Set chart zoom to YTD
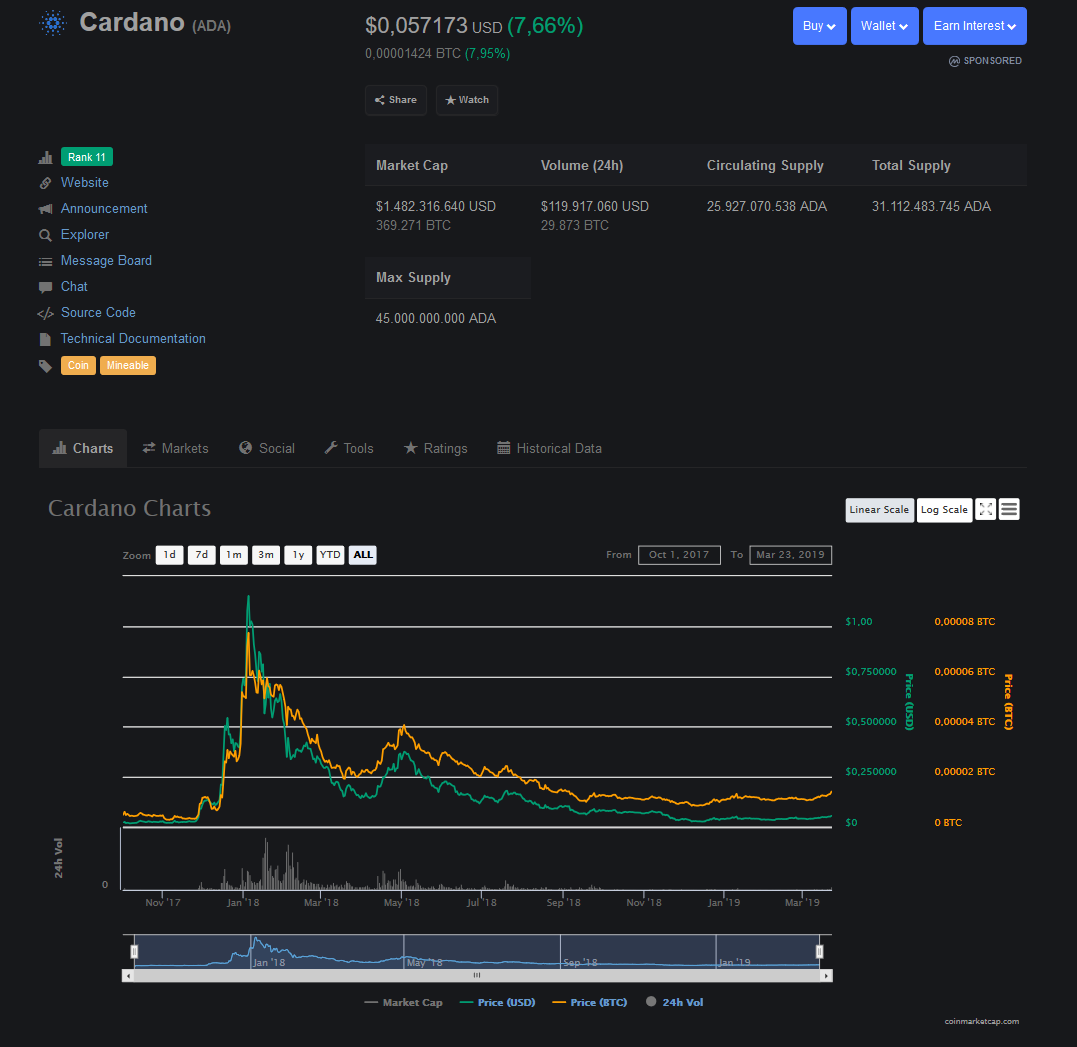The image size is (1077, 1047). 330,555
